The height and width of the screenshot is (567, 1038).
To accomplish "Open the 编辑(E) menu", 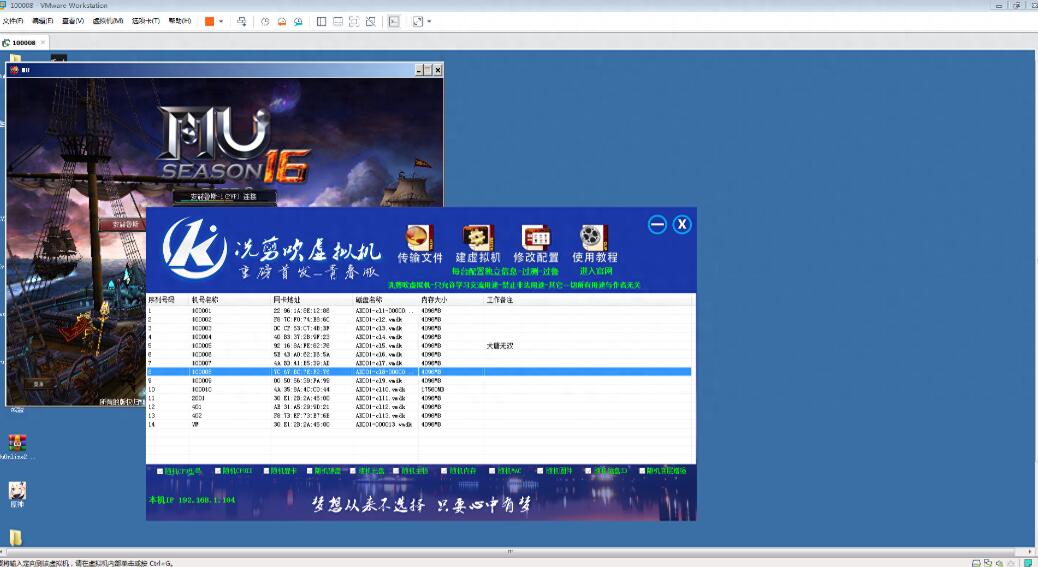I will [42, 21].
